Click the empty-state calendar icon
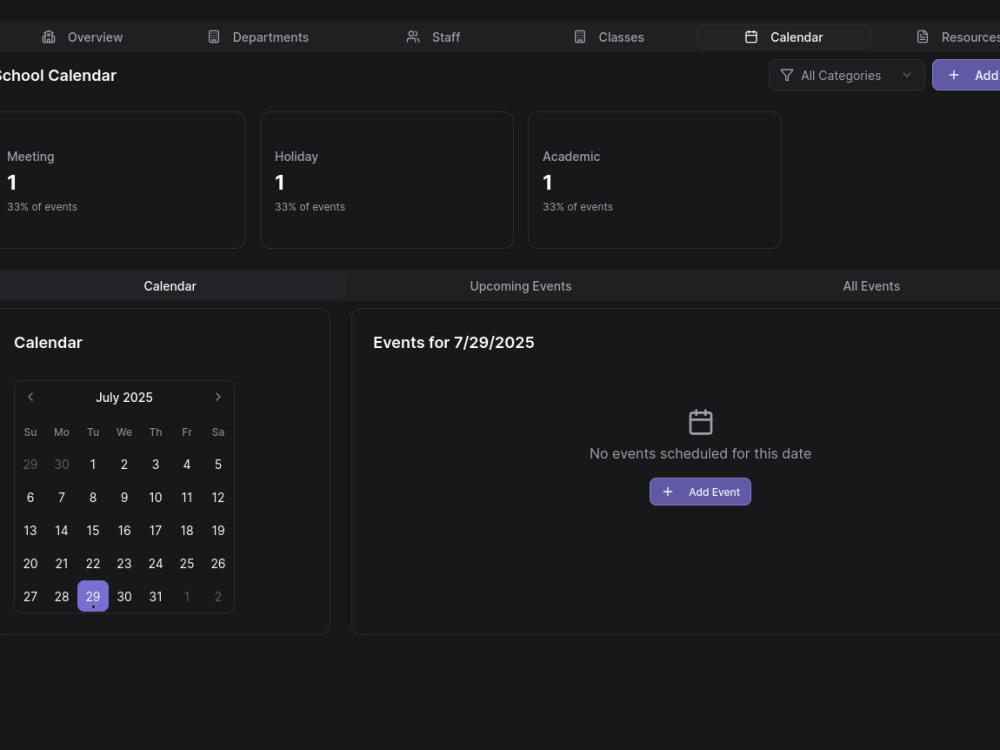 pos(700,422)
